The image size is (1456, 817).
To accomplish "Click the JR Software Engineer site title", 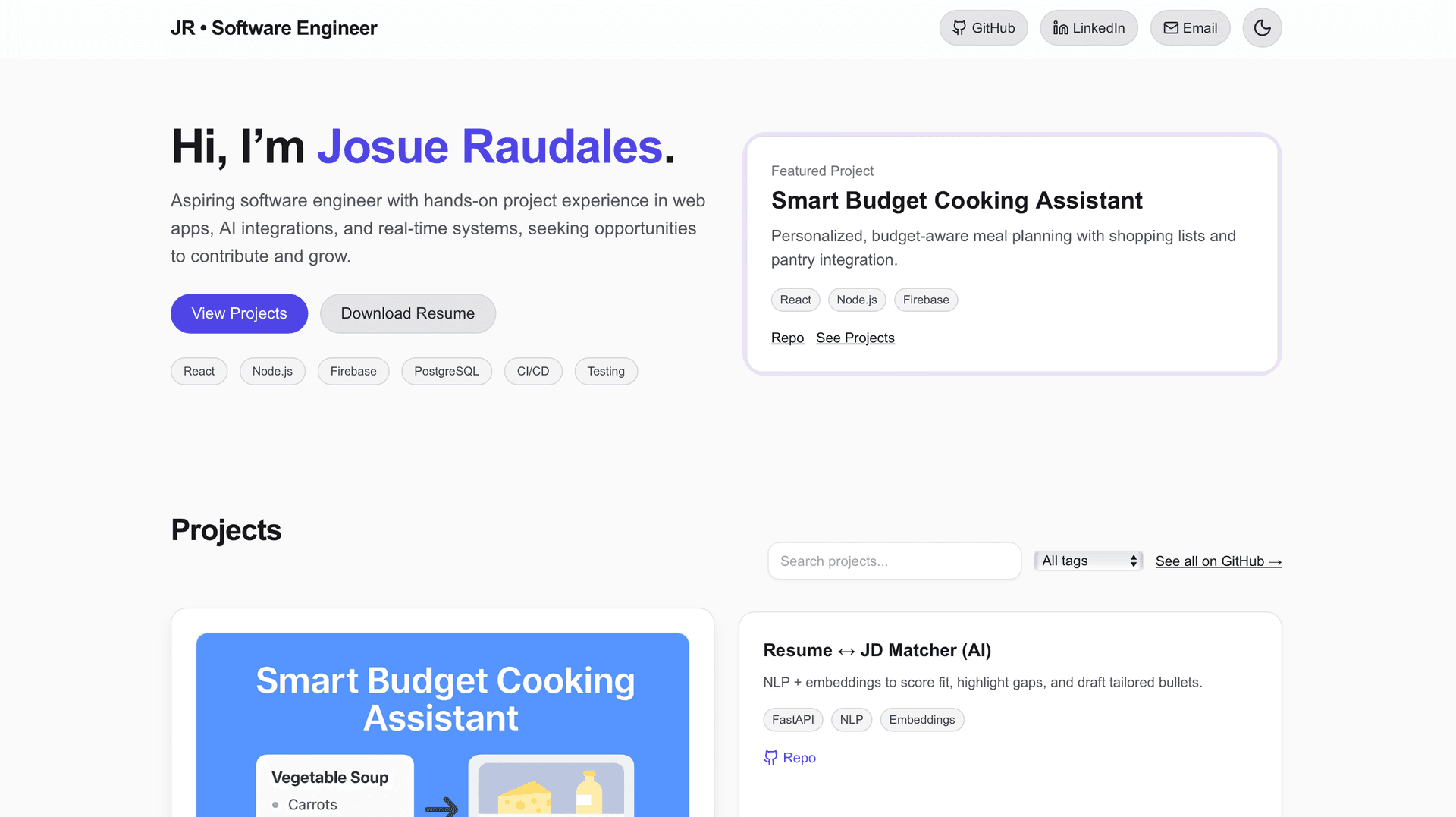I will [274, 28].
